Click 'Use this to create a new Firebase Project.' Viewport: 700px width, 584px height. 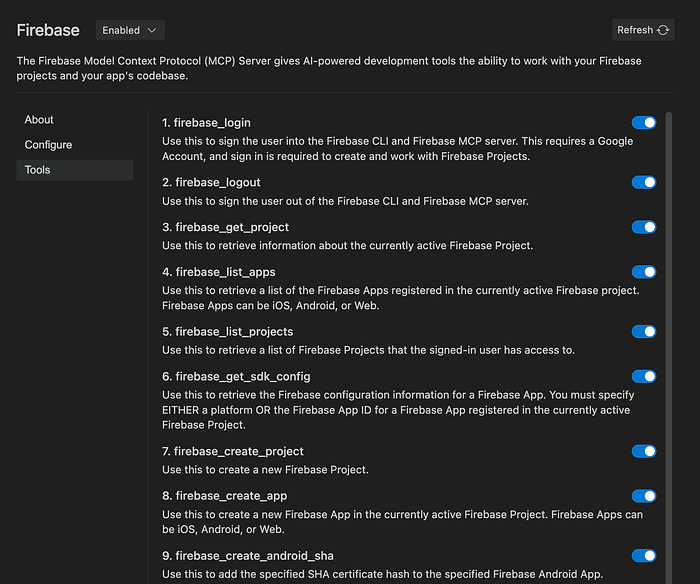(x=265, y=470)
